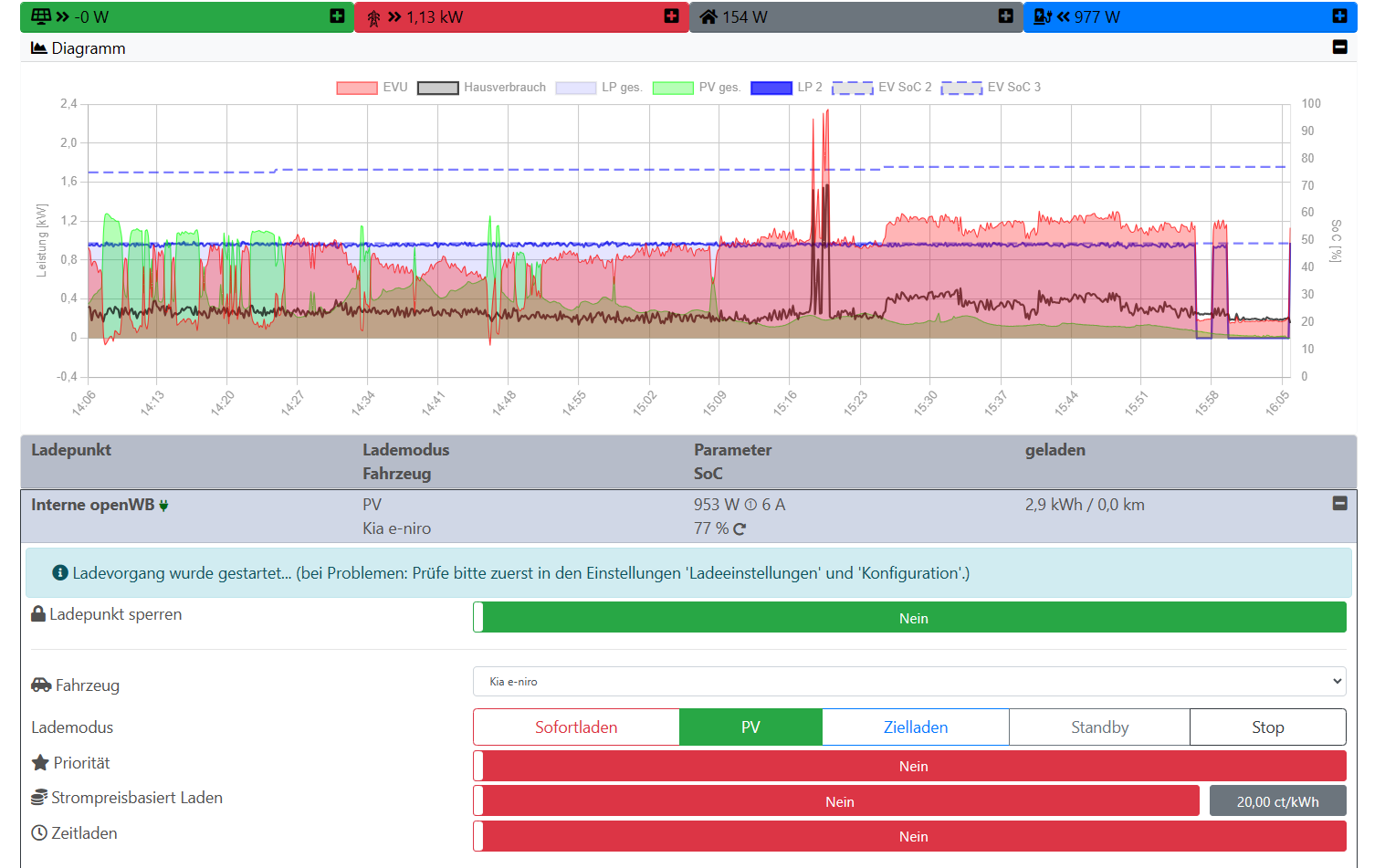Click the house icon in consumption card
Viewport: 1385px width, 868px height.
click(x=708, y=17)
